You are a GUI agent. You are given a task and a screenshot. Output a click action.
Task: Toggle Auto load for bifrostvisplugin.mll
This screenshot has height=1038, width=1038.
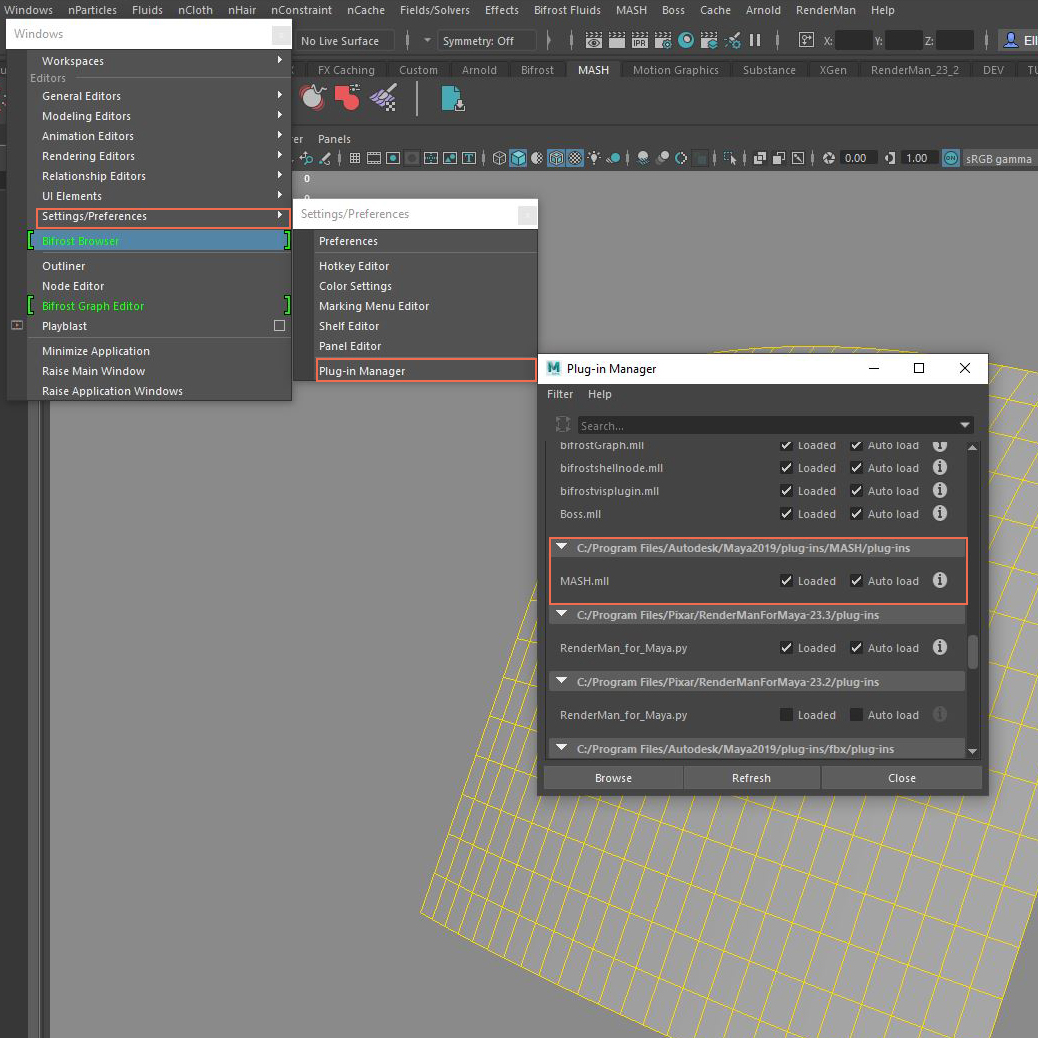tap(856, 491)
